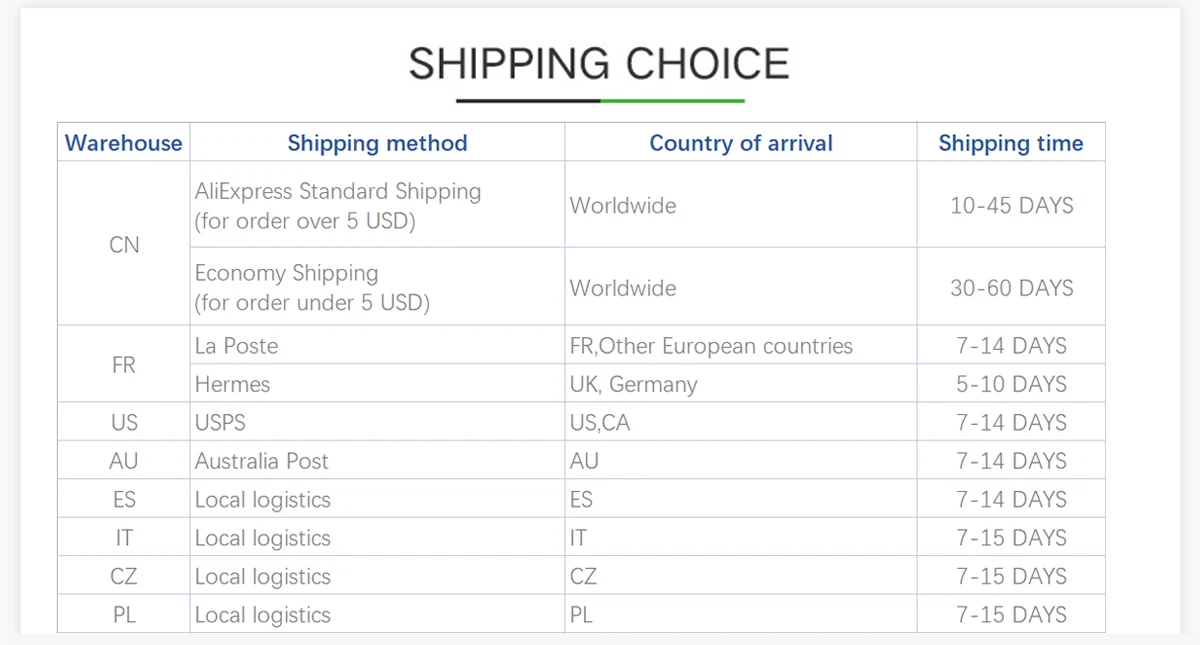Viewport: 1200px width, 645px height.
Task: Select the PL warehouse cell
Action: click(x=124, y=615)
